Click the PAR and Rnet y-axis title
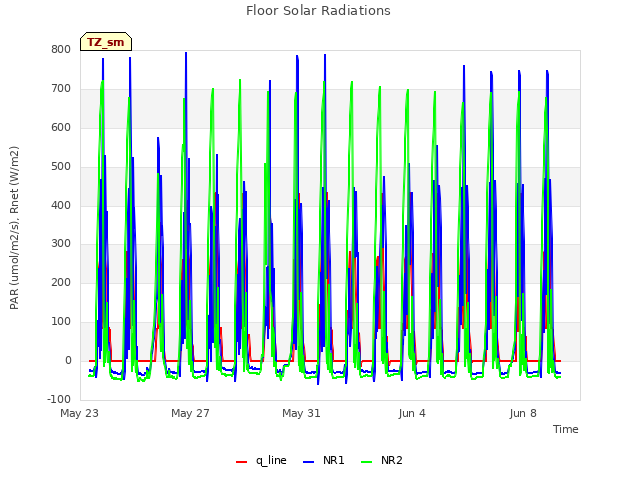 [14, 228]
